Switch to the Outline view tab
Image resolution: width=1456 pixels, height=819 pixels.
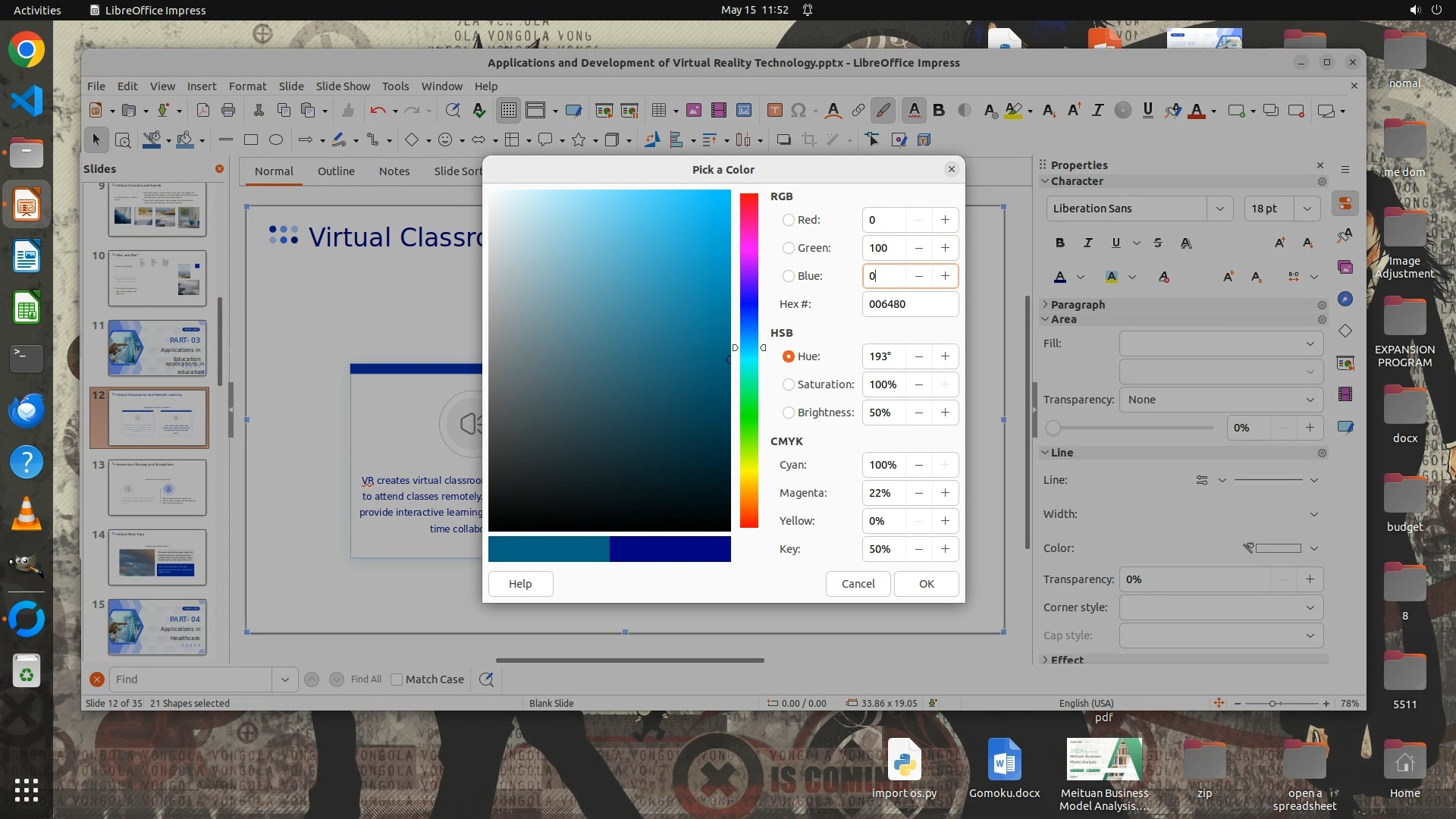(336, 171)
